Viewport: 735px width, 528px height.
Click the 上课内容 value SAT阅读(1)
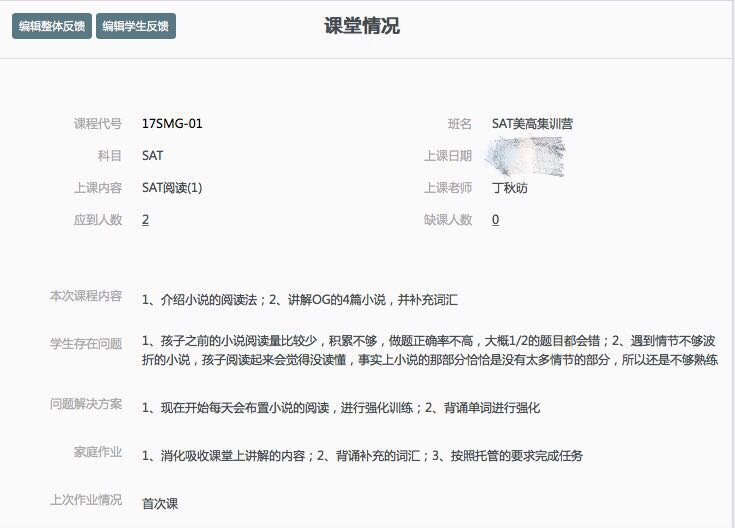click(172, 188)
